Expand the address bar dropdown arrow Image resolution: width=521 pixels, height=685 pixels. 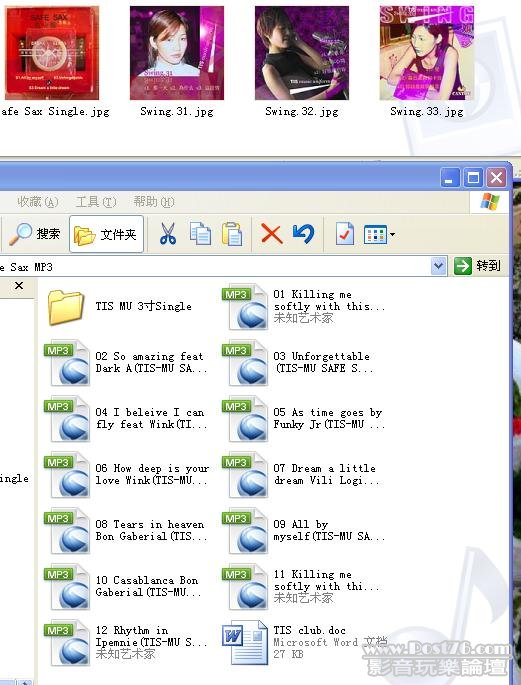coord(438,266)
